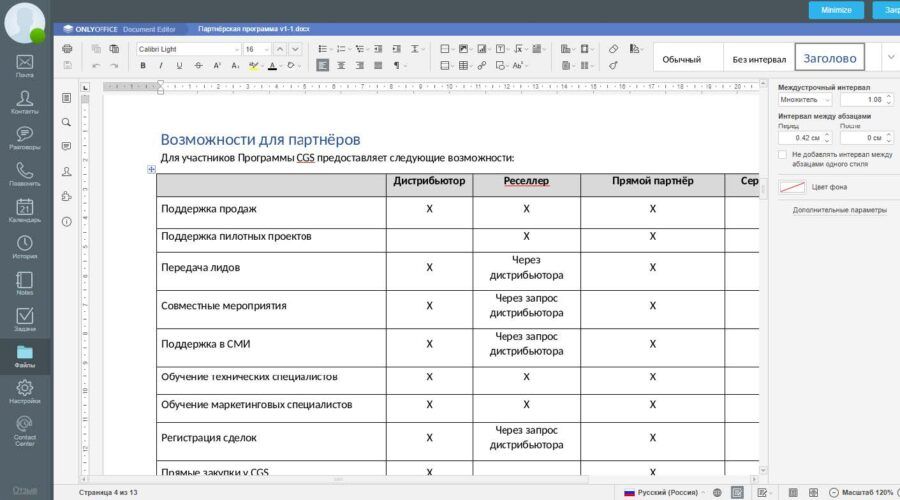Open the search icon in left panel
900x500 pixels.
67,122
